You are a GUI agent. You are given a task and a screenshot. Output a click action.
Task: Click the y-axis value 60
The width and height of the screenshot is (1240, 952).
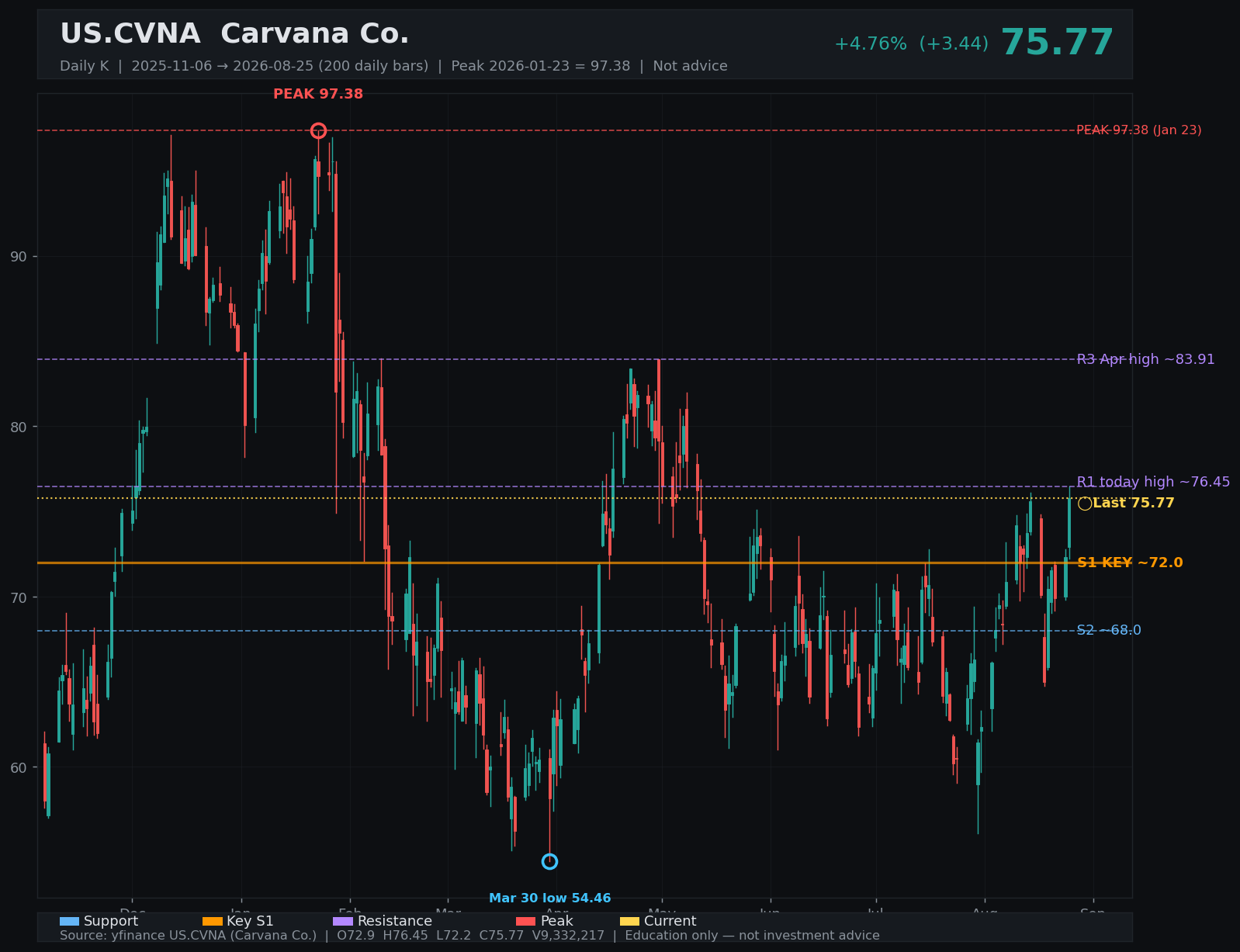[x=19, y=767]
